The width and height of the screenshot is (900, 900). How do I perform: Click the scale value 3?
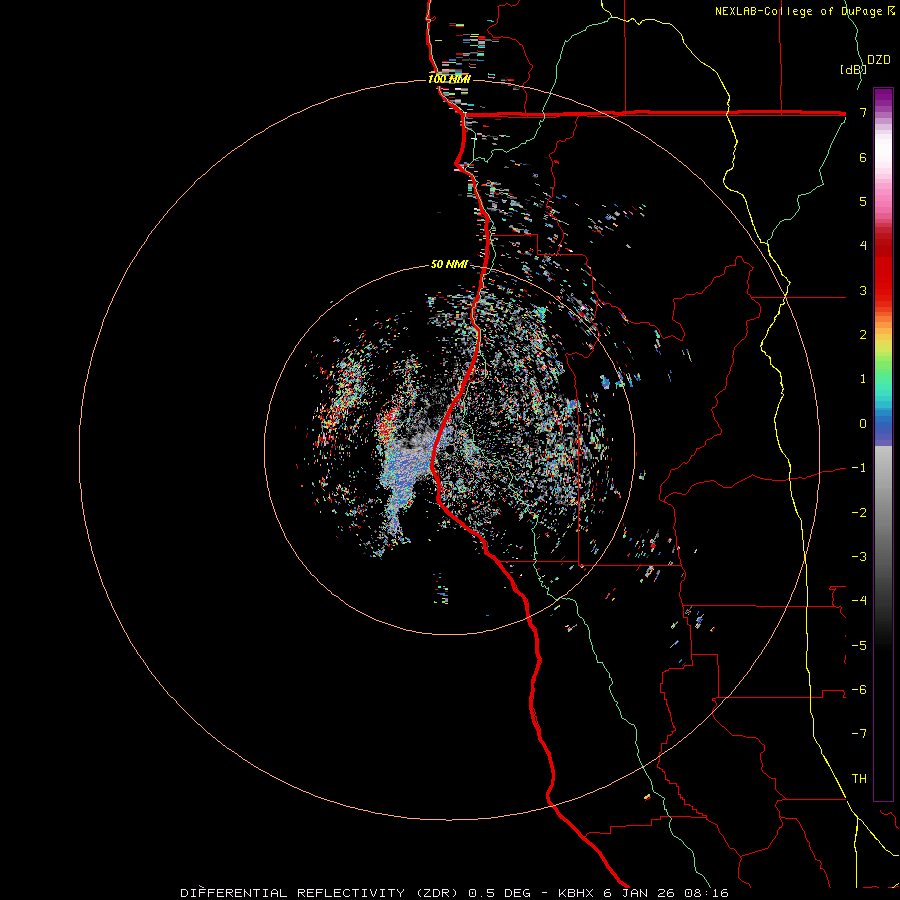863,290
